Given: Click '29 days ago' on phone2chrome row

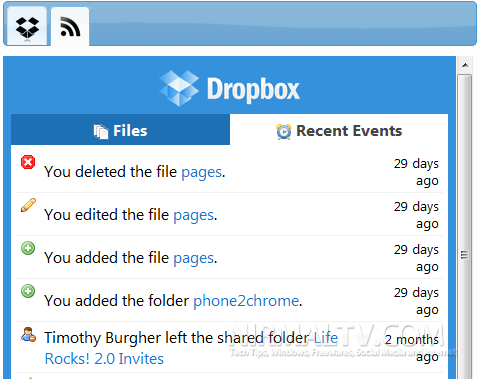Looking at the screenshot, I should (416, 301).
